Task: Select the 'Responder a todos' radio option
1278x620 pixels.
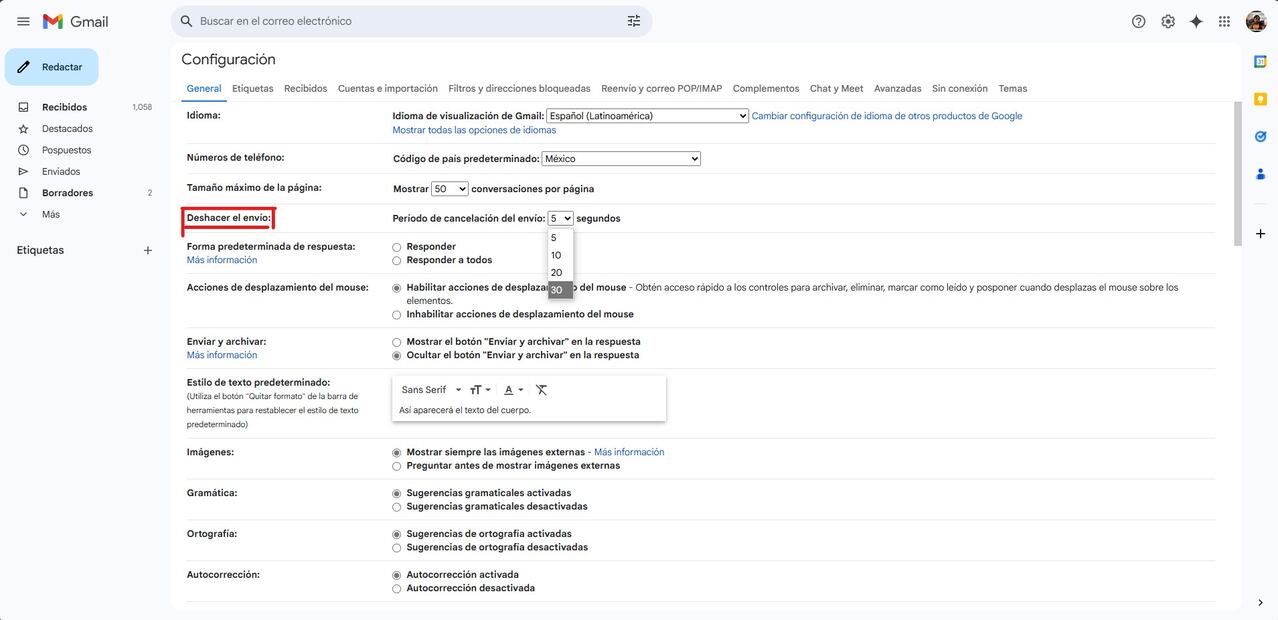Action: point(397,261)
